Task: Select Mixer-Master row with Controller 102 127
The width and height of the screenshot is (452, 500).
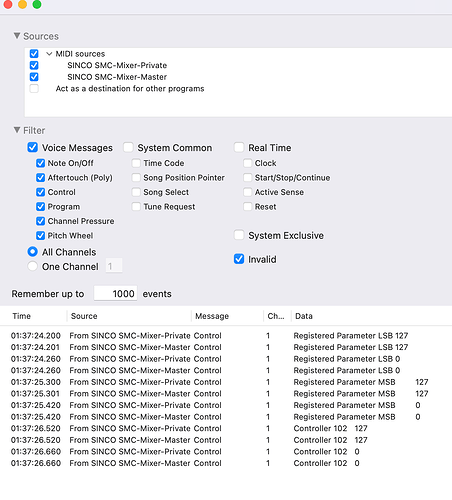Action: (226, 440)
